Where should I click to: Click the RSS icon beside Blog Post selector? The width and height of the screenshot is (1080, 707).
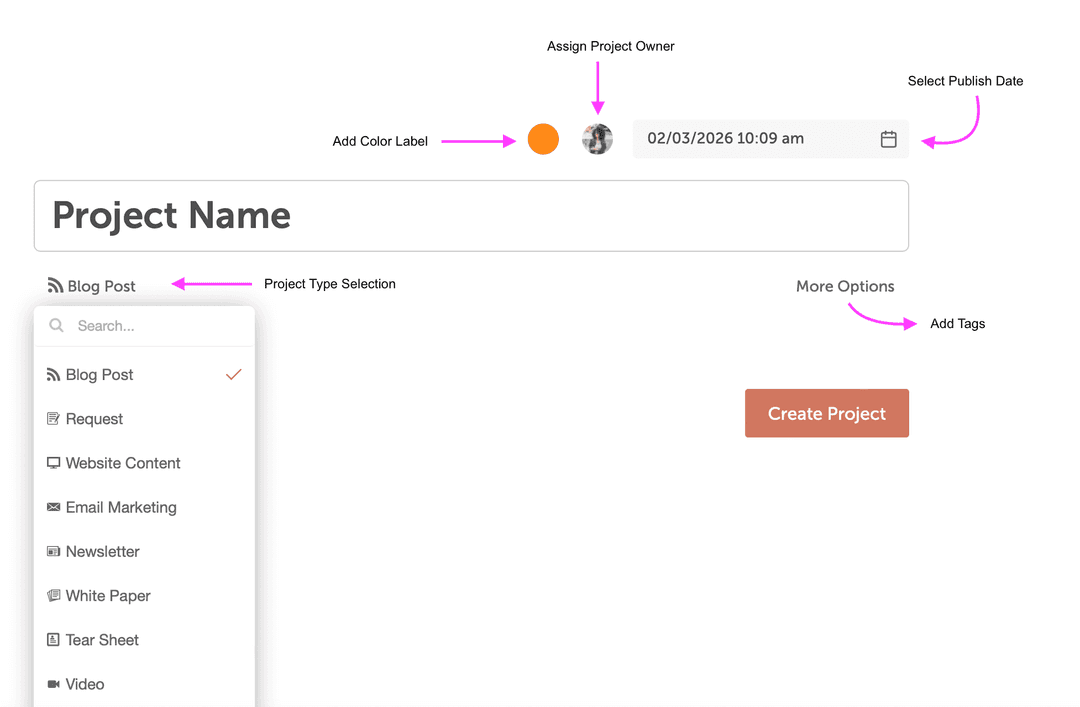(55, 286)
